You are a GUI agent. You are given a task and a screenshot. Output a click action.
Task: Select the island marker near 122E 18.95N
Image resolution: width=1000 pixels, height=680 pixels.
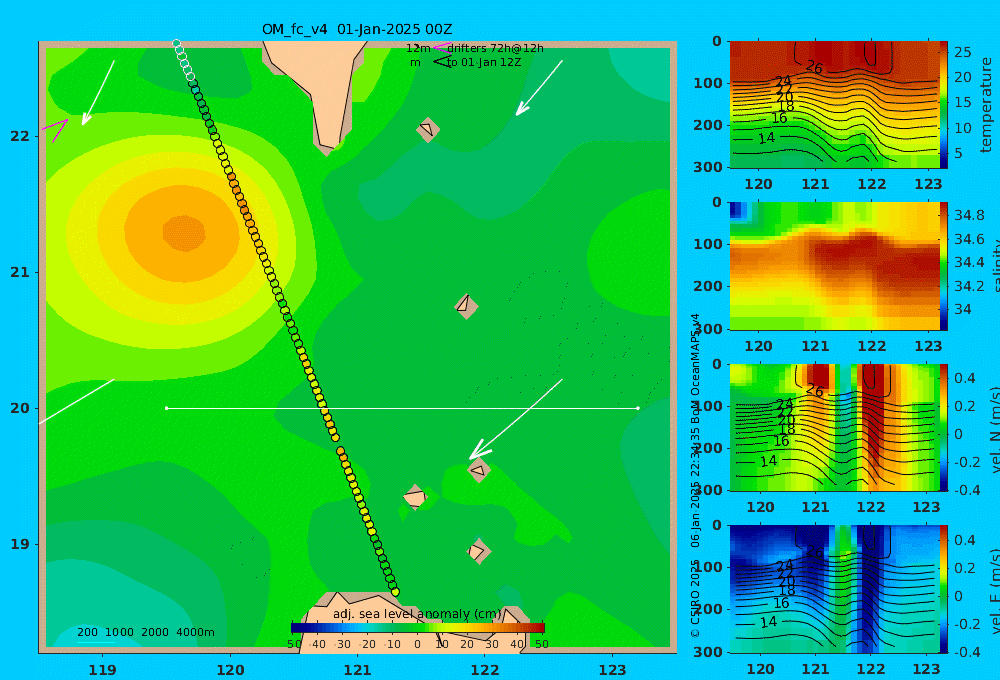click(478, 551)
